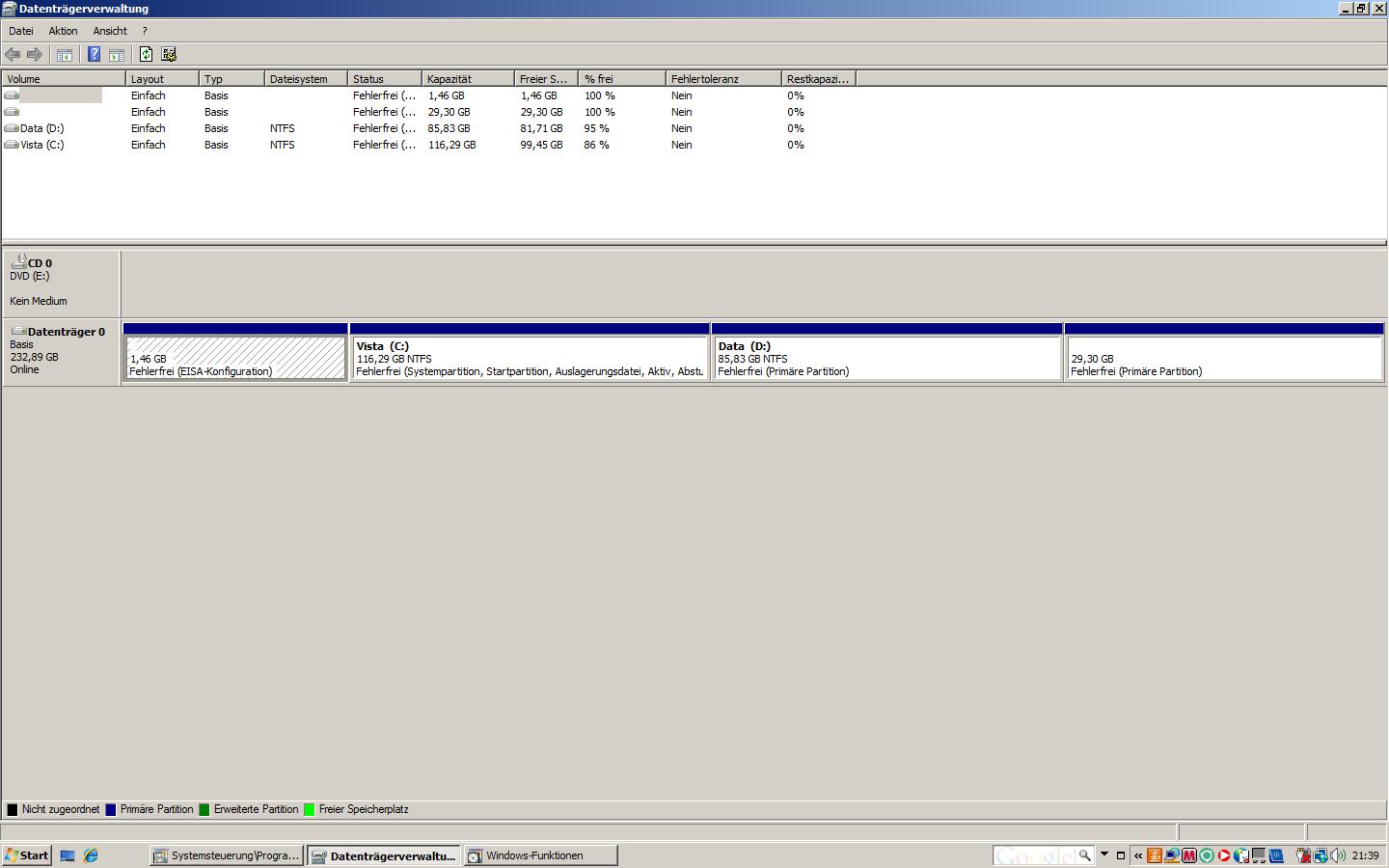
Task: Click the red M tray icon
Action: [1188, 855]
